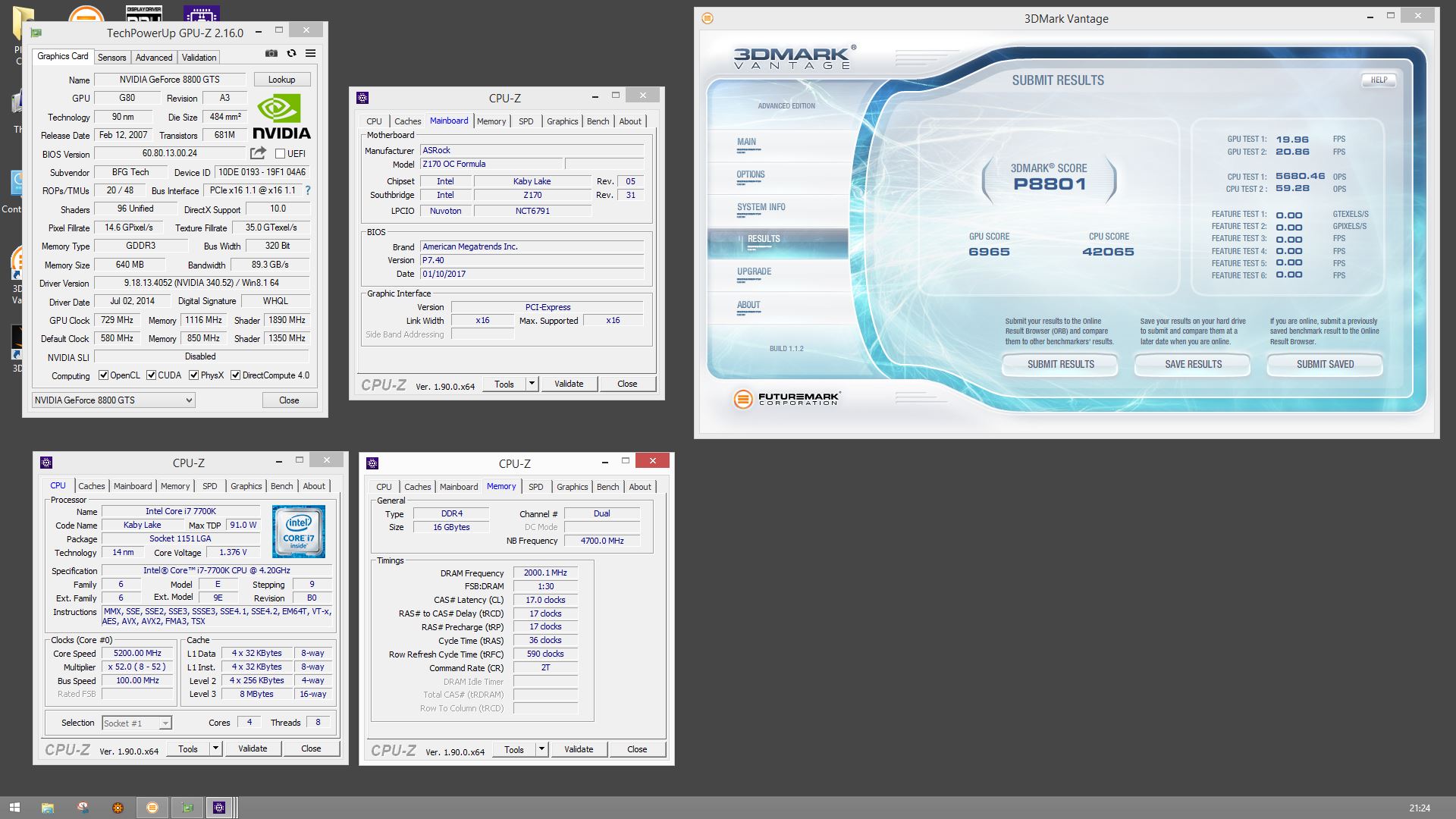
Task: Open Graphics tab in Mainboard CPU-Z window
Action: (x=563, y=121)
